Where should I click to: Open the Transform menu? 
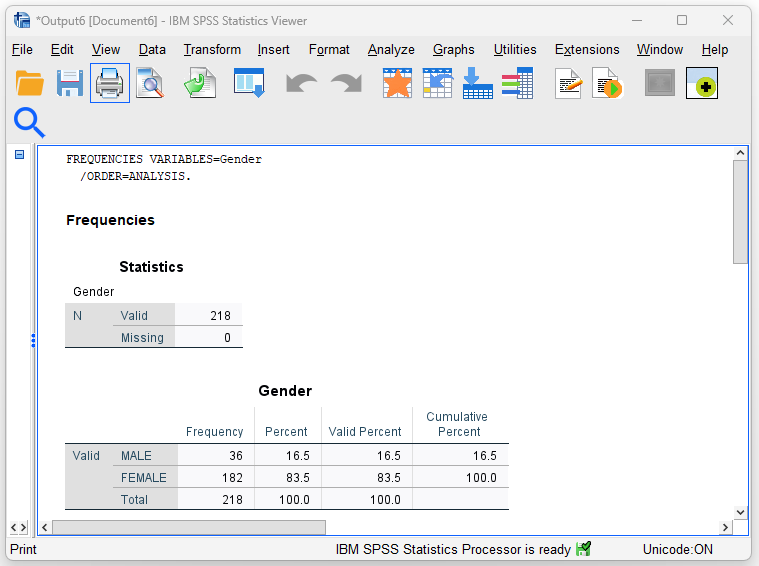[x=212, y=49]
